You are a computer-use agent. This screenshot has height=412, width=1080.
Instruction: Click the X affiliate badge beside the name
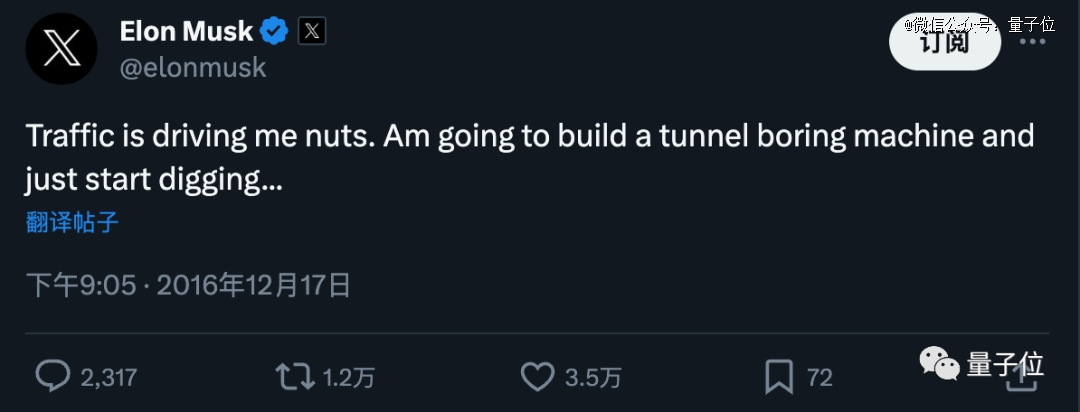[311, 32]
